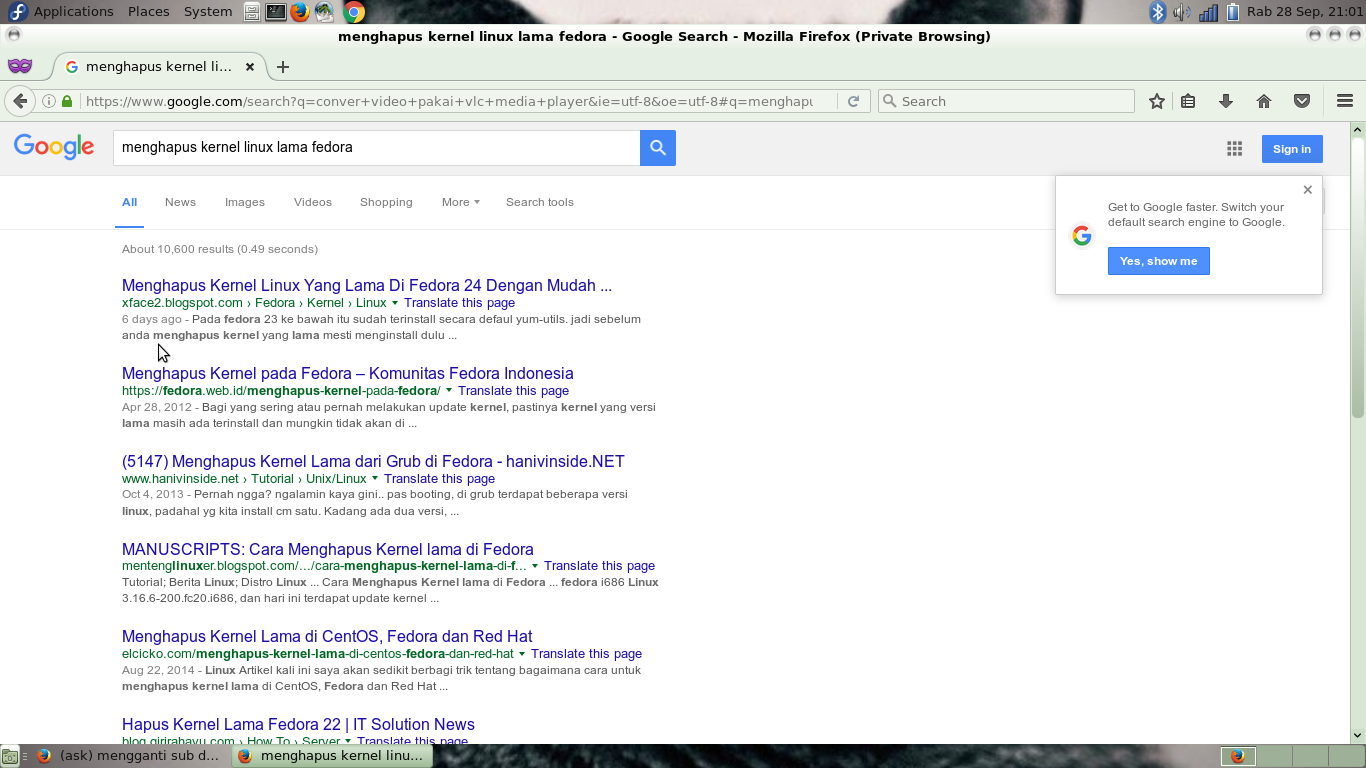Click the 'Yes, show me' button
The width and height of the screenshot is (1366, 768).
(1159, 261)
